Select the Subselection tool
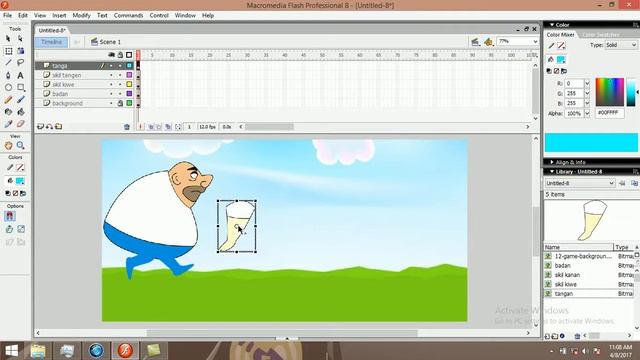Image resolution: width=640 pixels, height=360 pixels. 20,39
